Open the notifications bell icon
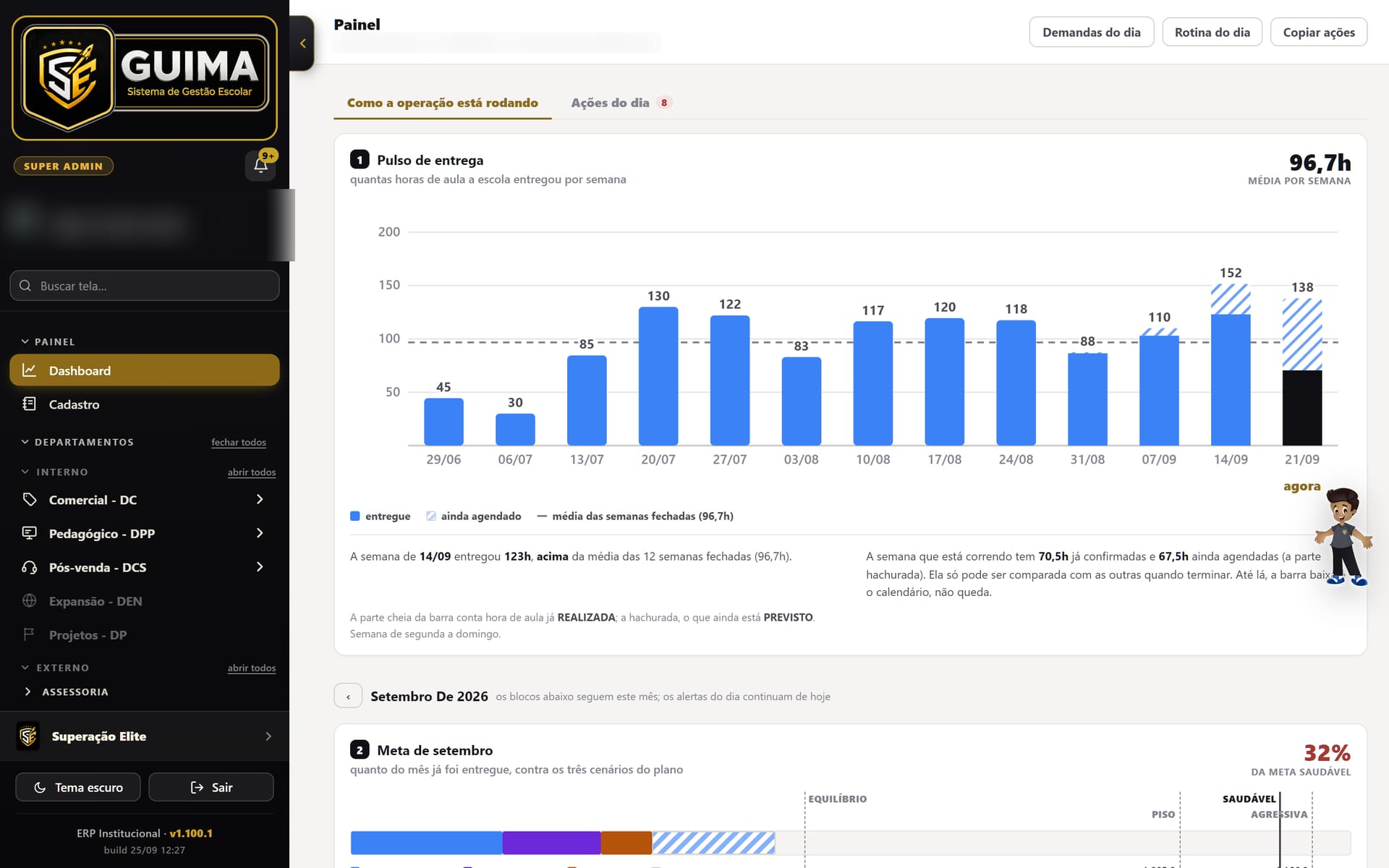This screenshot has height=868, width=1389. click(x=260, y=166)
